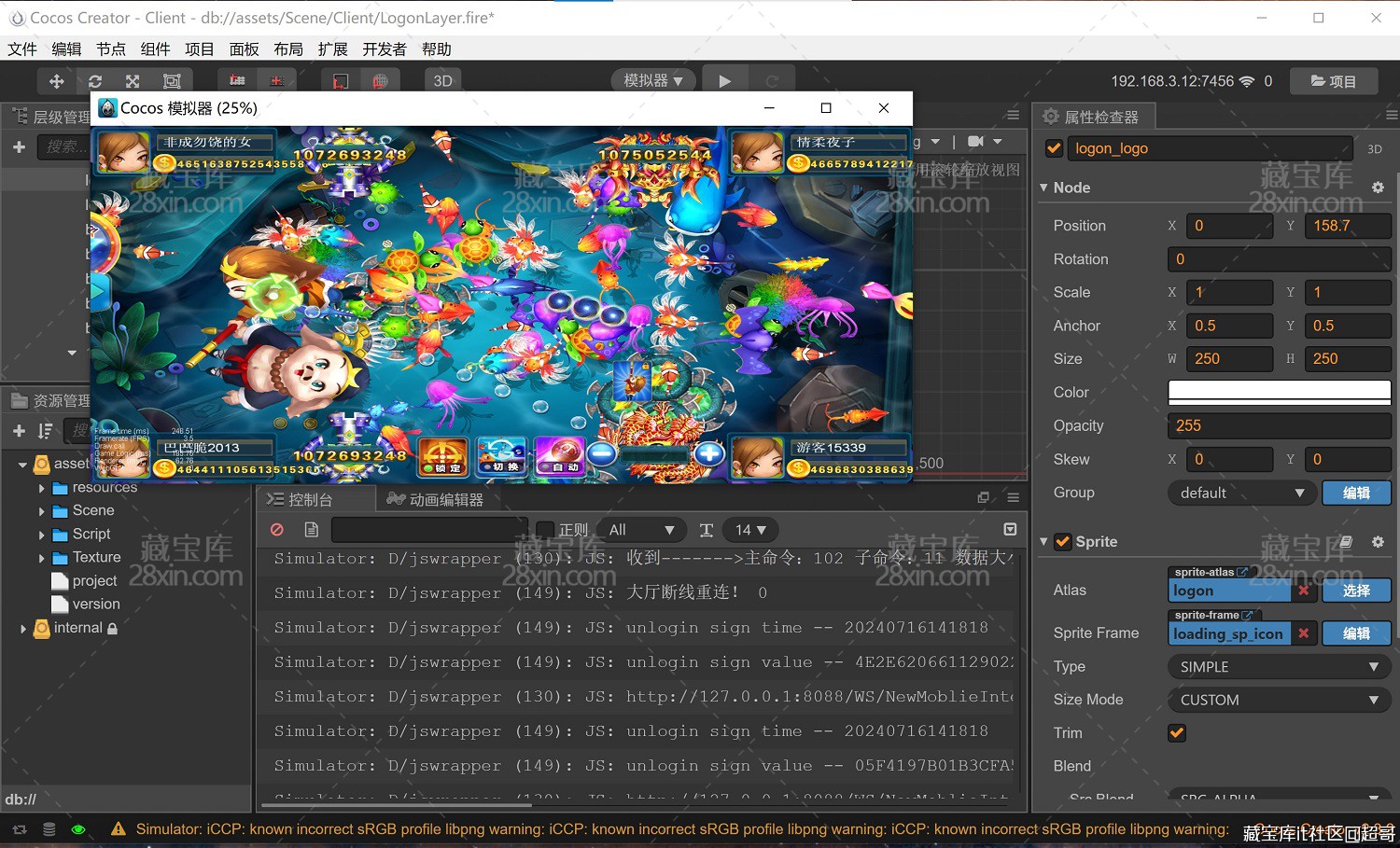Select the project asset file
The height and width of the screenshot is (848, 1400).
[x=84, y=580]
